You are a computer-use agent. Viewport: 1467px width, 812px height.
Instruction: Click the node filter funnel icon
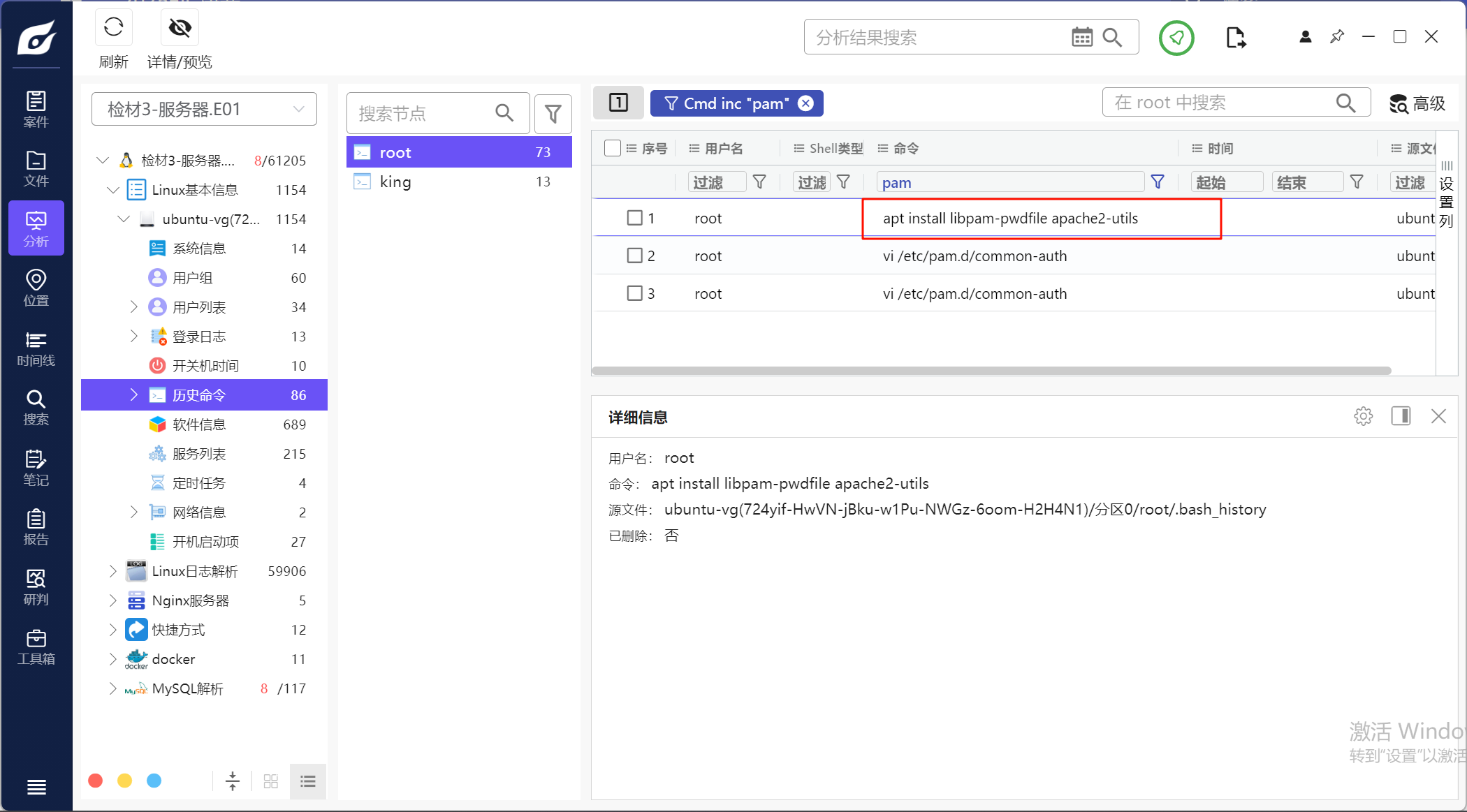553,114
